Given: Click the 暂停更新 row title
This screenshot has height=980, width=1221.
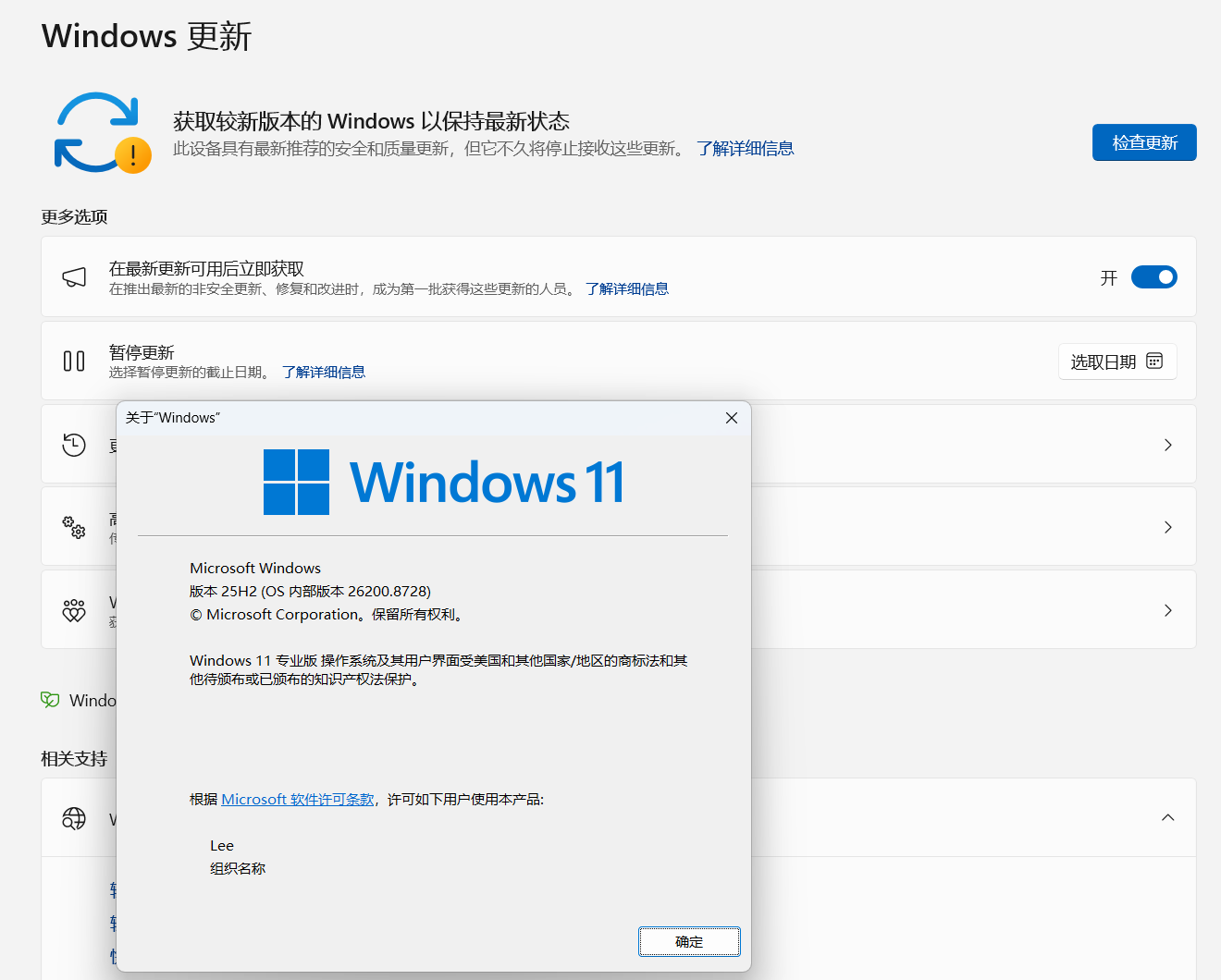Looking at the screenshot, I should pos(142,352).
